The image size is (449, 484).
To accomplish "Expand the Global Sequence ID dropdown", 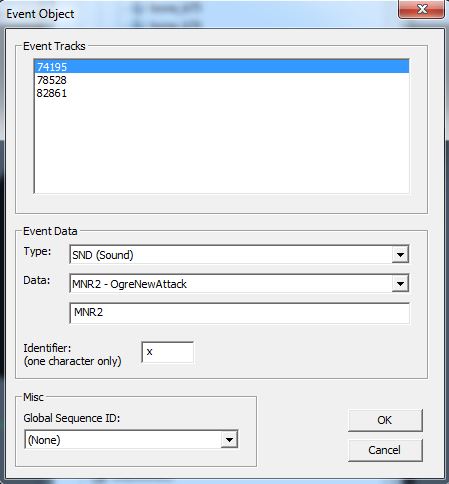I will coord(229,440).
